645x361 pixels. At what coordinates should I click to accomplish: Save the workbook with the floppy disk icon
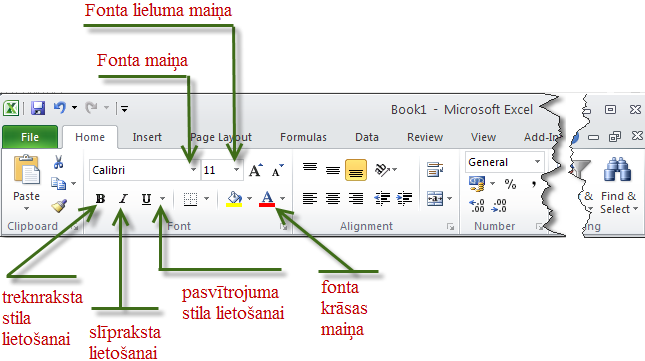tap(38, 109)
